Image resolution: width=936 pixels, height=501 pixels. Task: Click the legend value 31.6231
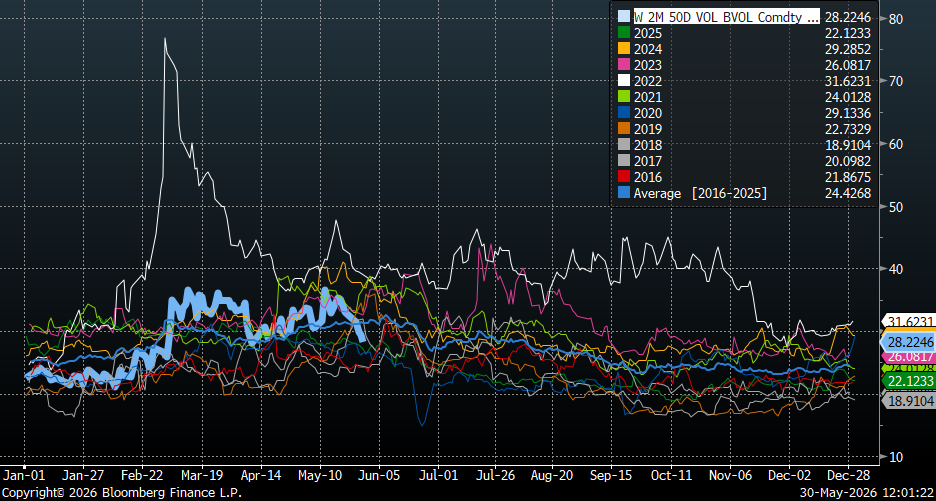[x=848, y=81]
